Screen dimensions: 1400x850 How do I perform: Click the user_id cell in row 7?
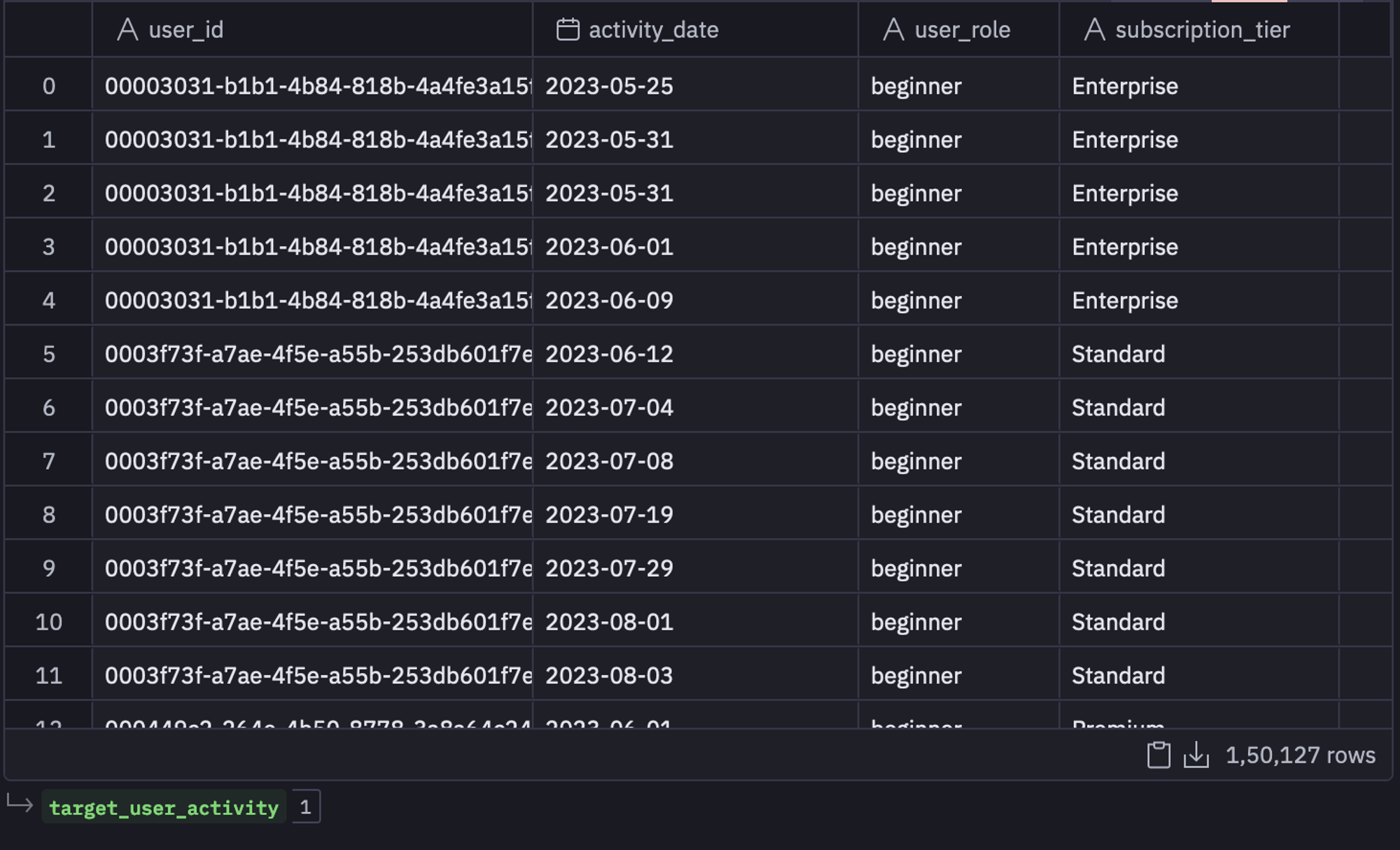pyautogui.click(x=312, y=461)
